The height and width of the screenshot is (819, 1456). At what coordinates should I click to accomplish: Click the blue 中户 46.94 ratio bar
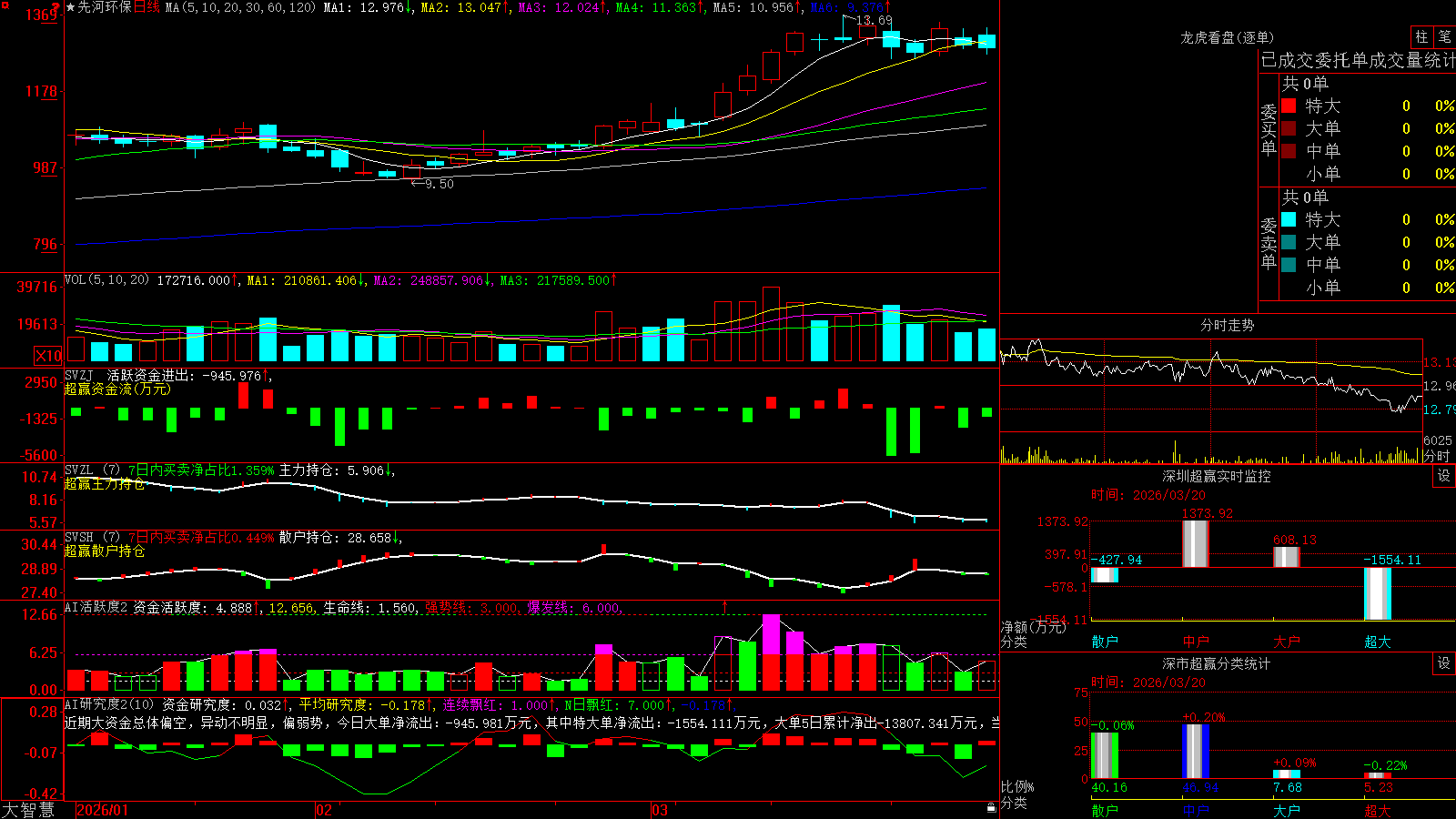pos(1196,752)
